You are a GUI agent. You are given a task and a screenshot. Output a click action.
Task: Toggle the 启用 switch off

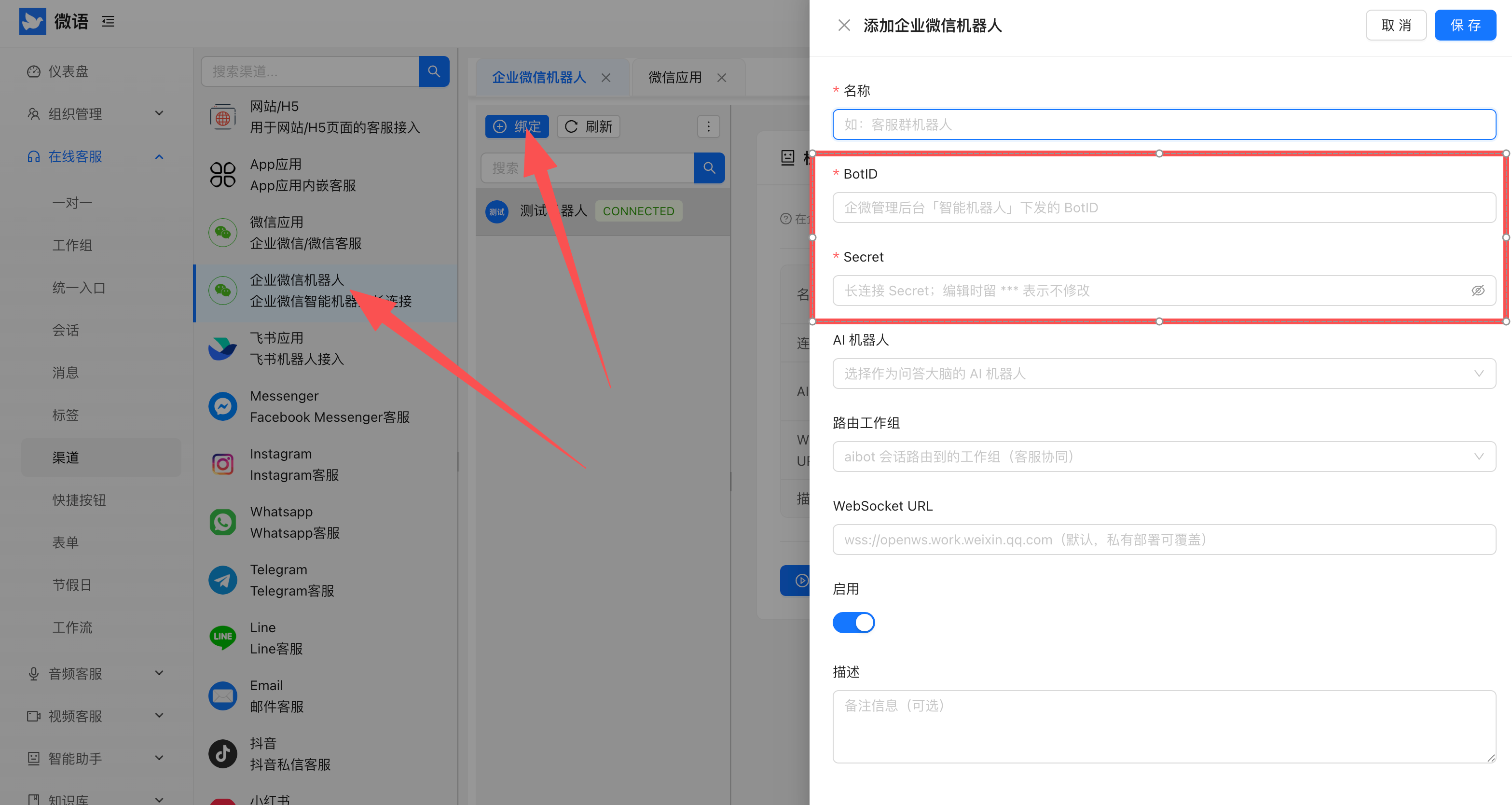(x=853, y=623)
